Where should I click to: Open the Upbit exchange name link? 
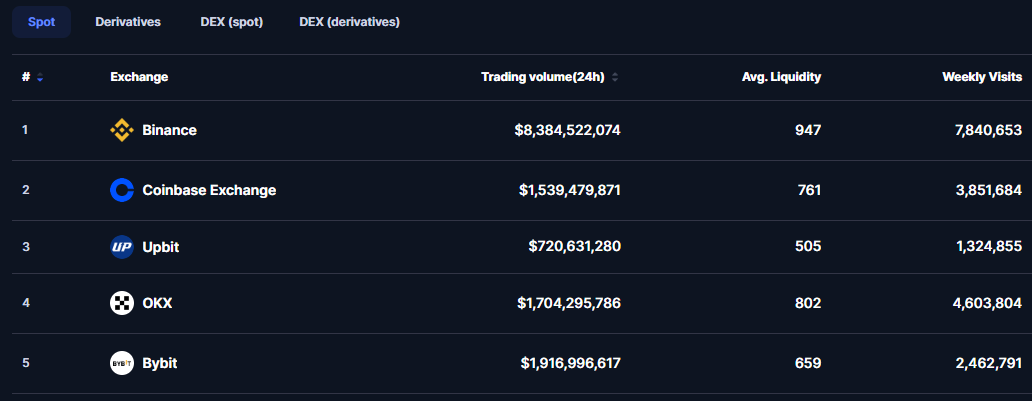click(x=161, y=247)
